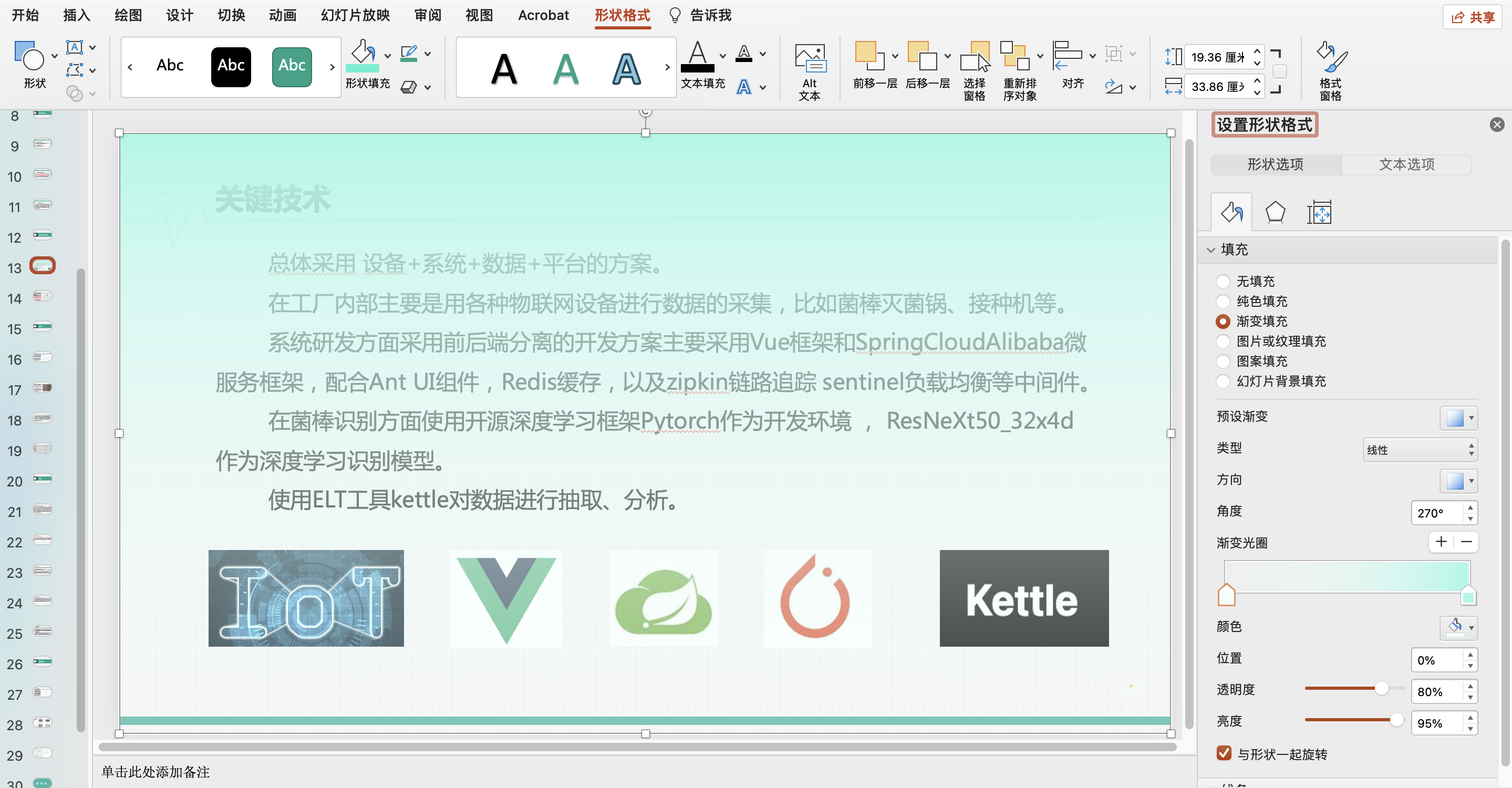Click the 亮度 brightness slider handle
1512x788 pixels.
[x=1396, y=719]
